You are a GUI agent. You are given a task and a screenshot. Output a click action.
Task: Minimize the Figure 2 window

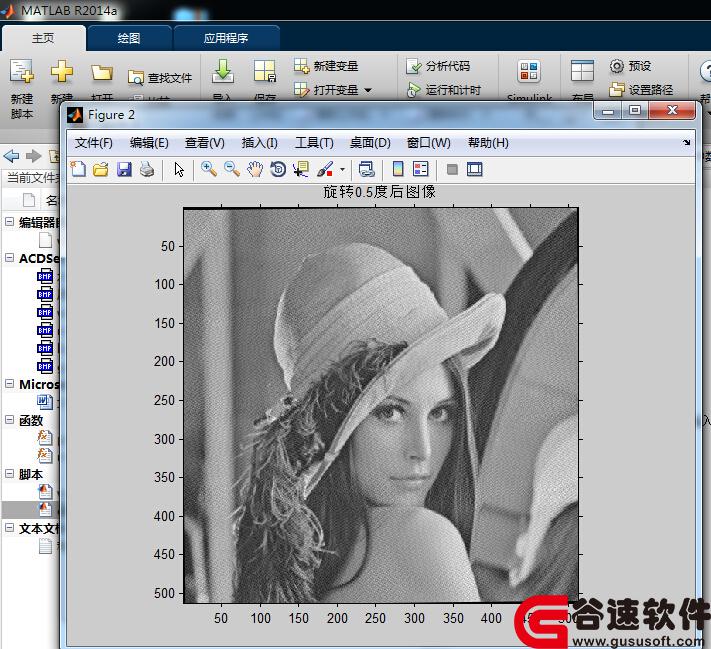click(x=608, y=110)
